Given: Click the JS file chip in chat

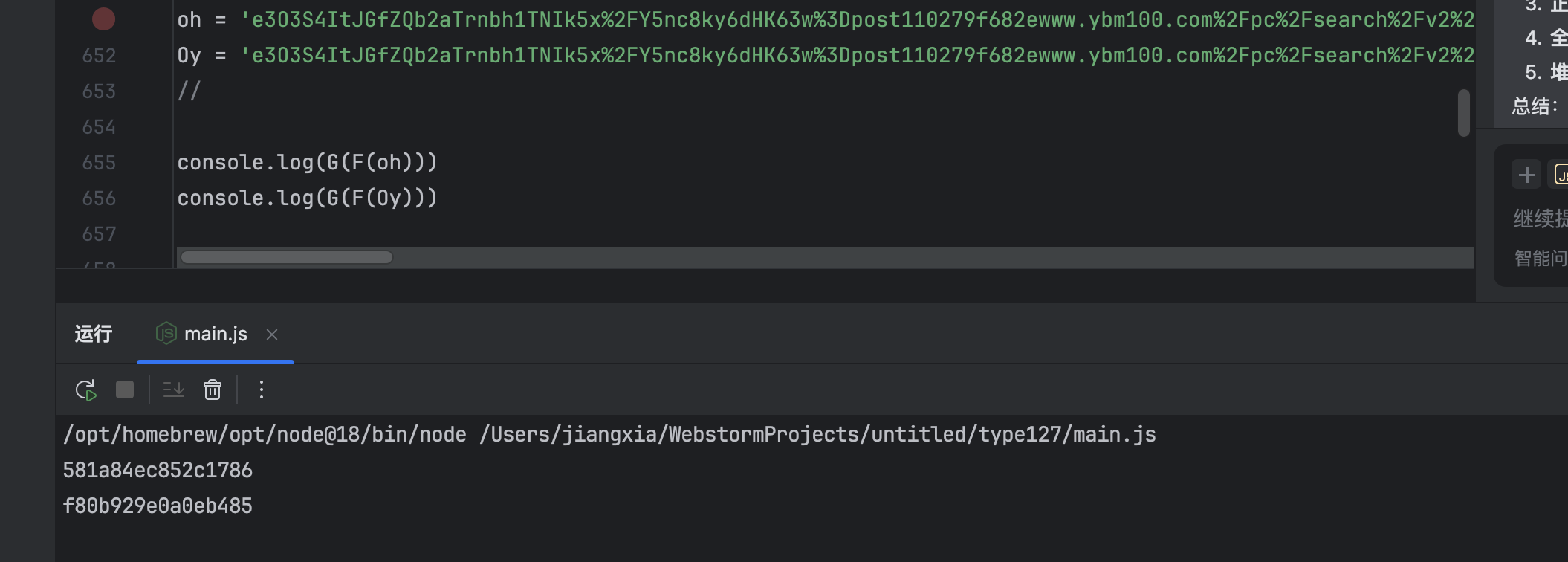Looking at the screenshot, I should click(1559, 175).
